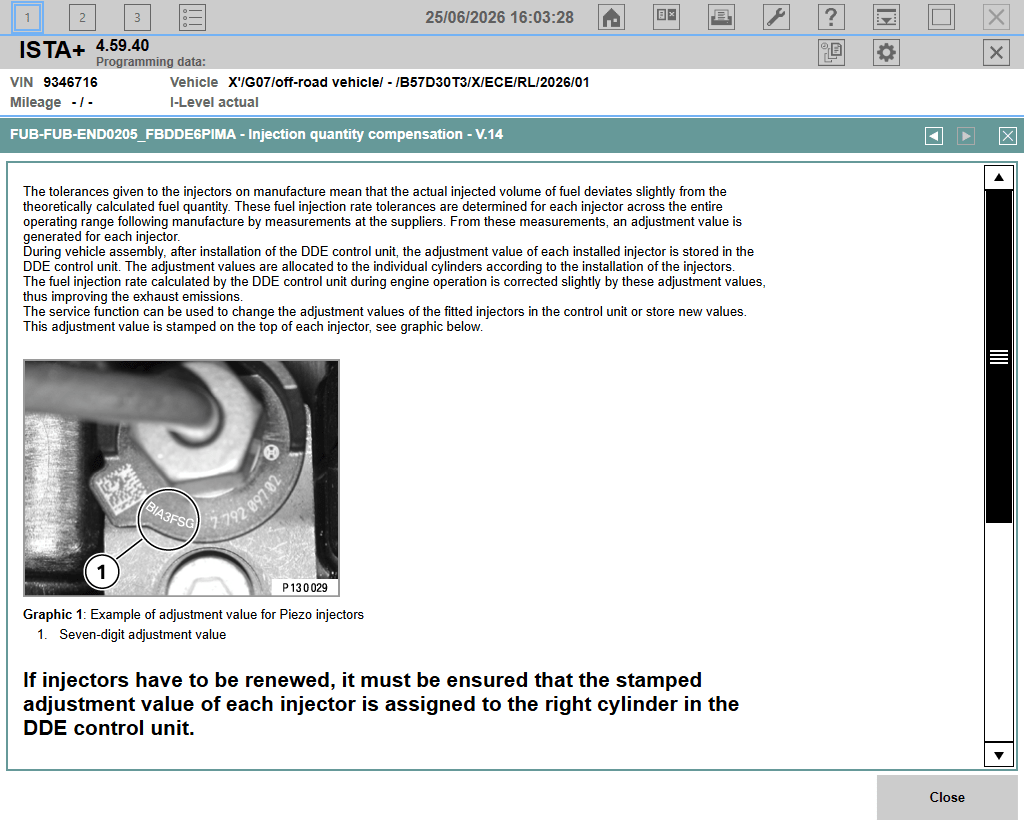Screen dimensions: 1024x823
Task: Click the scrollbar down arrow
Action: tap(999, 755)
